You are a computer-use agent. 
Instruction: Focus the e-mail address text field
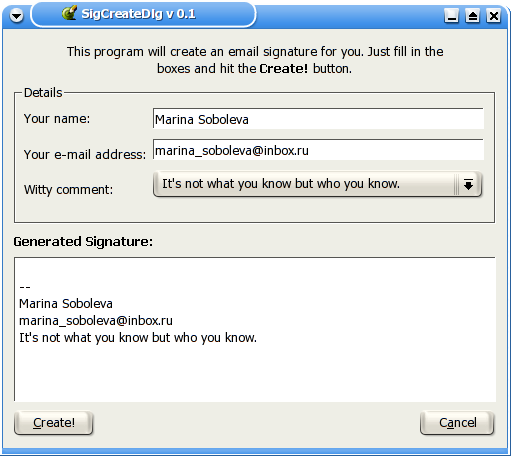pyautogui.click(x=318, y=150)
